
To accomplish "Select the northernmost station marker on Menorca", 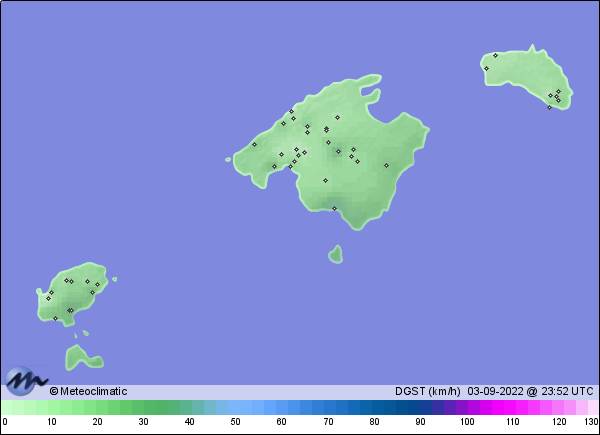I will click(x=495, y=55).
